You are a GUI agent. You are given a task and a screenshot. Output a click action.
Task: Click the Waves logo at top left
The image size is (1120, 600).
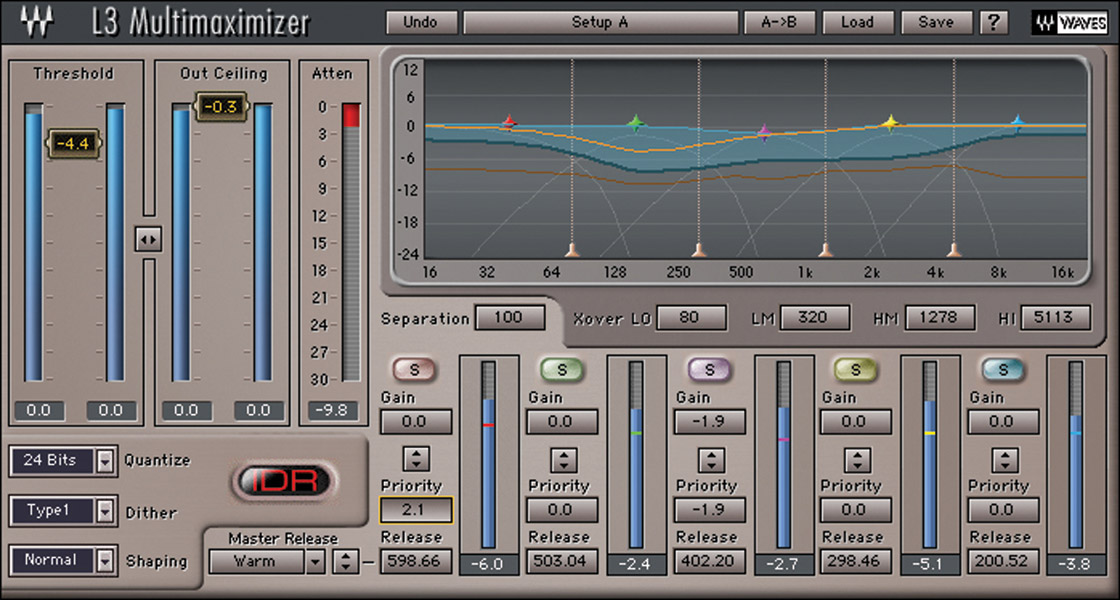37,23
